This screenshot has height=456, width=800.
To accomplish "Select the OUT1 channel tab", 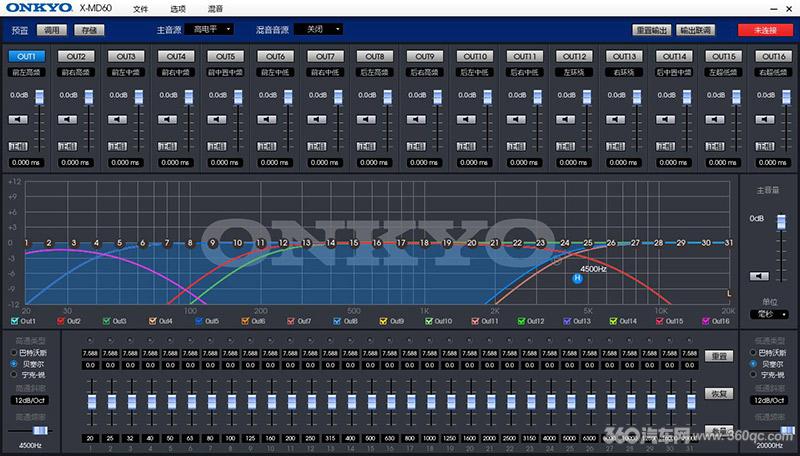I will [27, 56].
